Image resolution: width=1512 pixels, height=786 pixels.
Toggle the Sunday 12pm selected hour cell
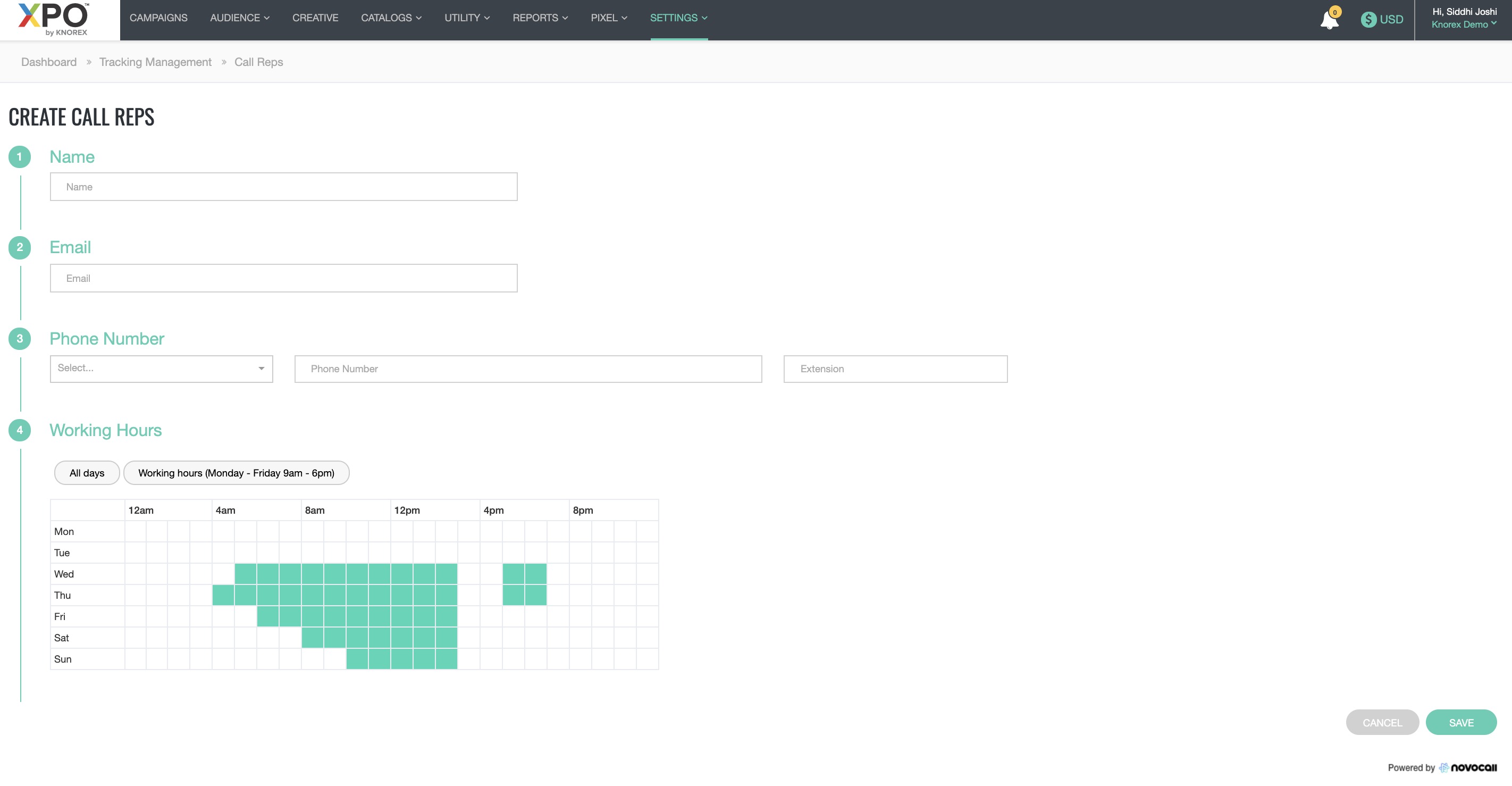401,658
